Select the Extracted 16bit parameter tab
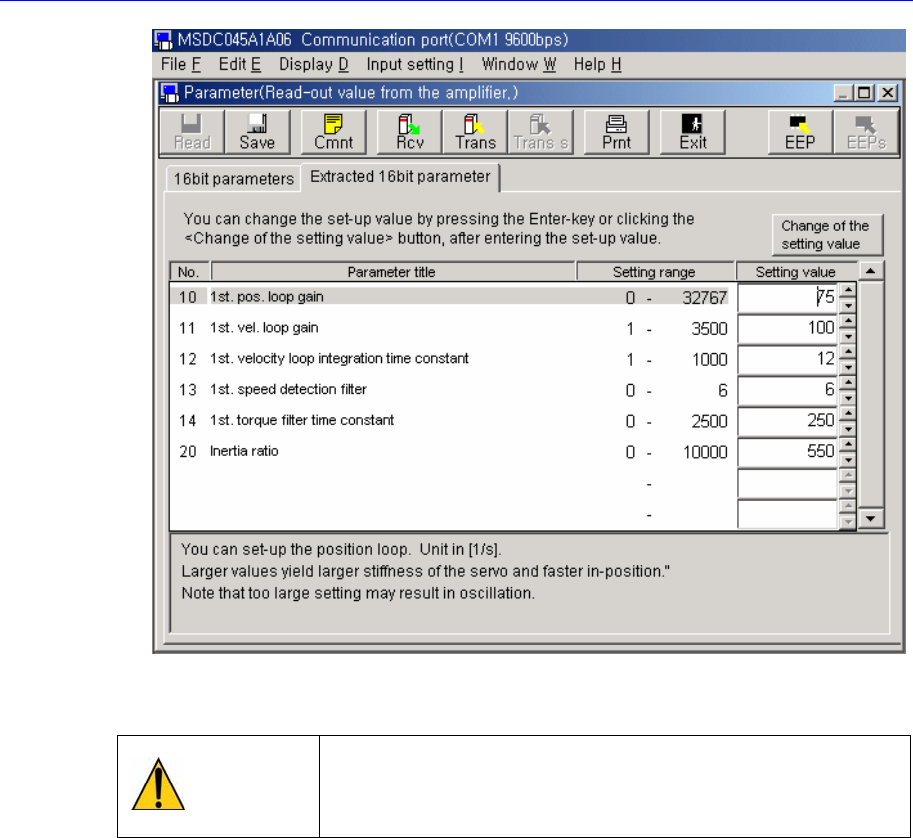913x838 pixels. pos(400,177)
